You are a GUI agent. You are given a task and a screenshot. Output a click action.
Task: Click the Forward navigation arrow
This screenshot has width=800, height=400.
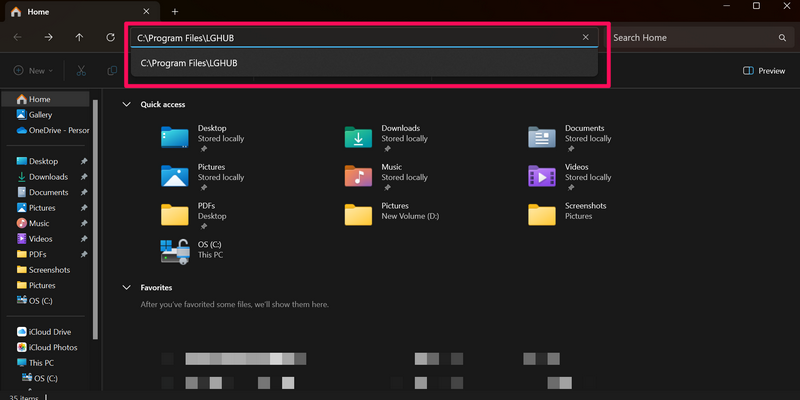tap(48, 37)
